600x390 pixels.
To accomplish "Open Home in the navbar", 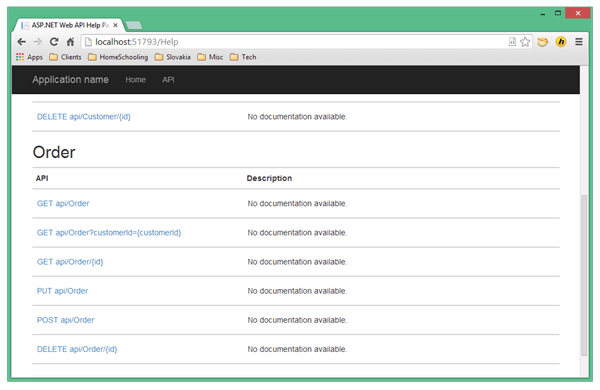I will (135, 80).
